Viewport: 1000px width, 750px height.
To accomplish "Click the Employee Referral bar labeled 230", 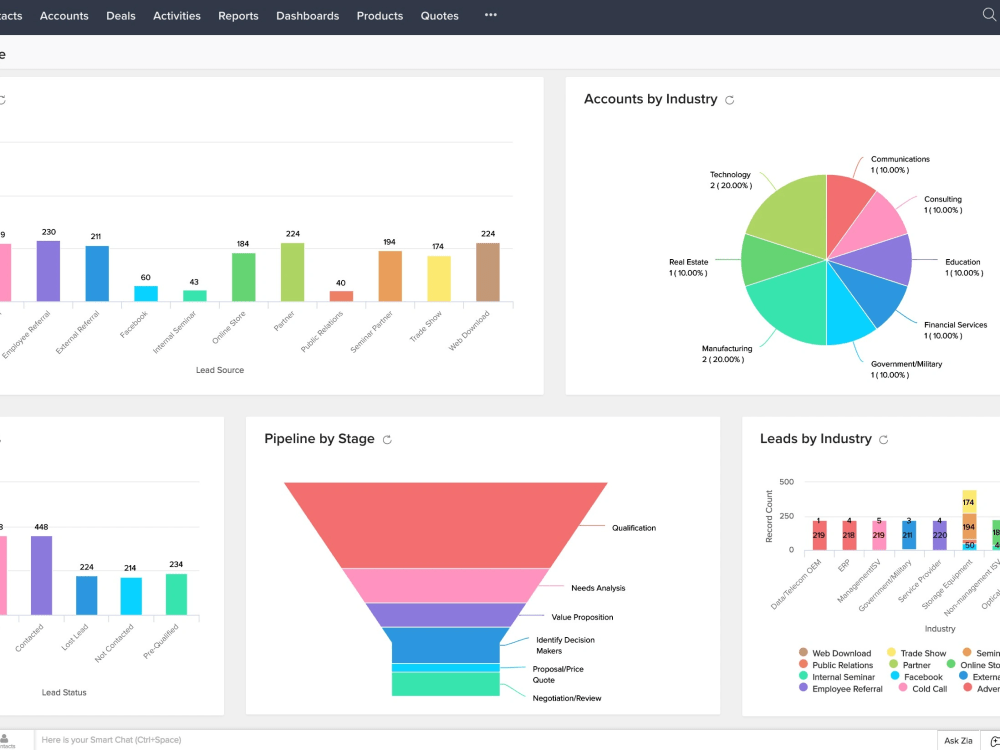I will pyautogui.click(x=48, y=271).
